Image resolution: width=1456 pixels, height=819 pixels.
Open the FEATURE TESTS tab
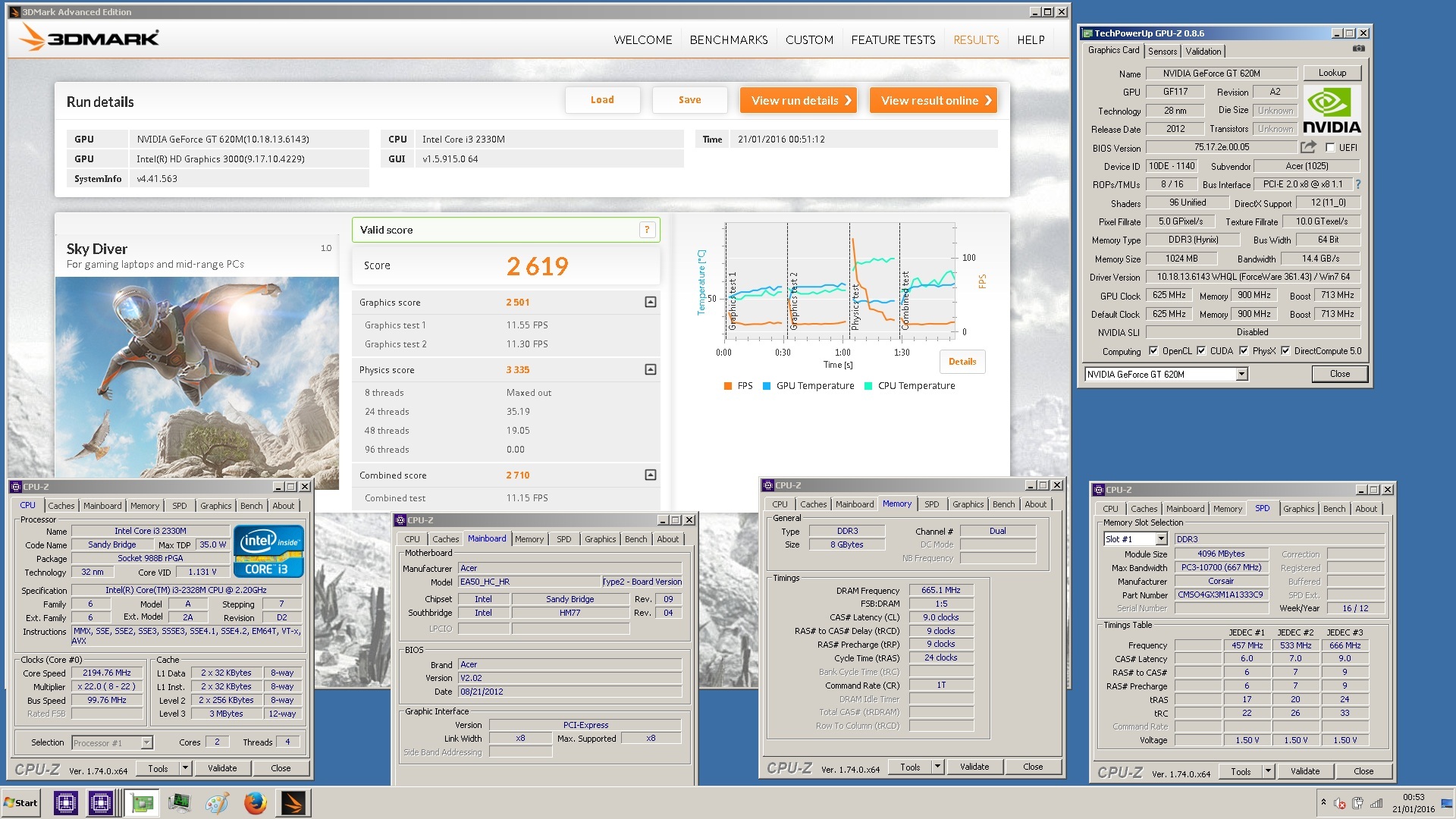[x=893, y=39]
